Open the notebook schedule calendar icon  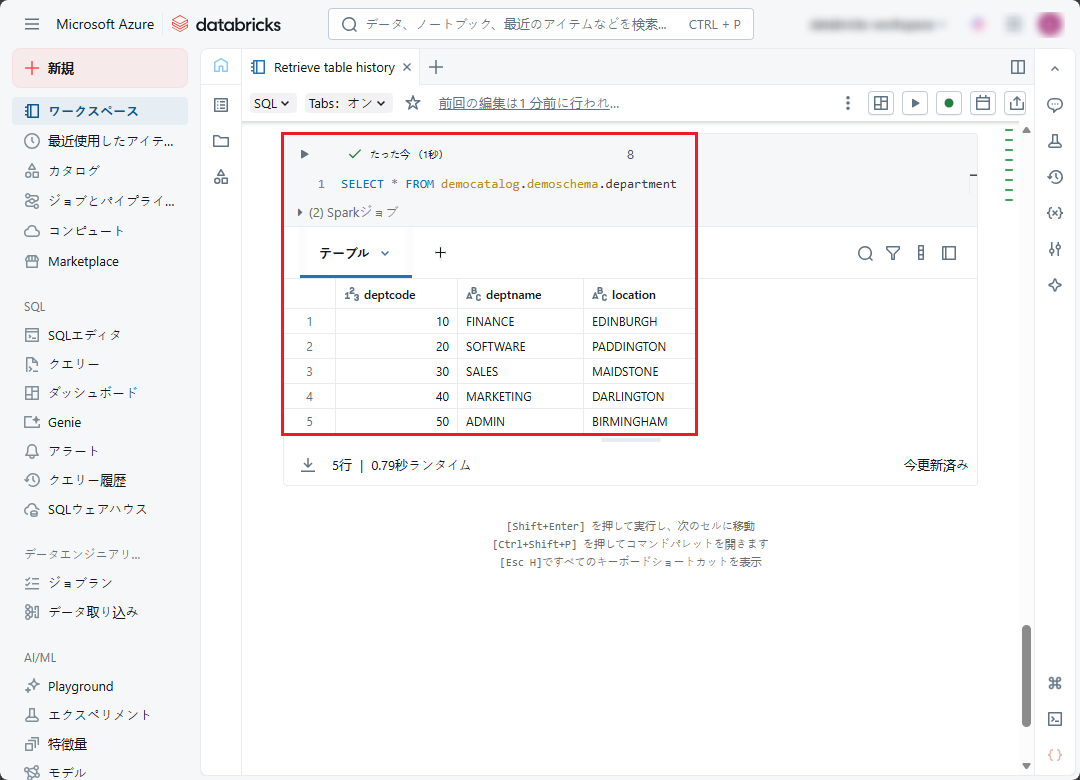click(983, 103)
